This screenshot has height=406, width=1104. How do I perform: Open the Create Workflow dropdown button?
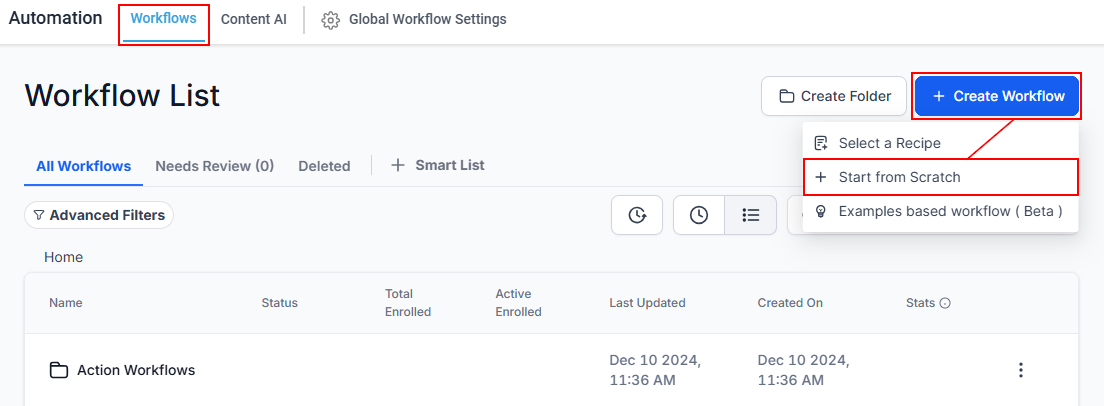[x=997, y=96]
